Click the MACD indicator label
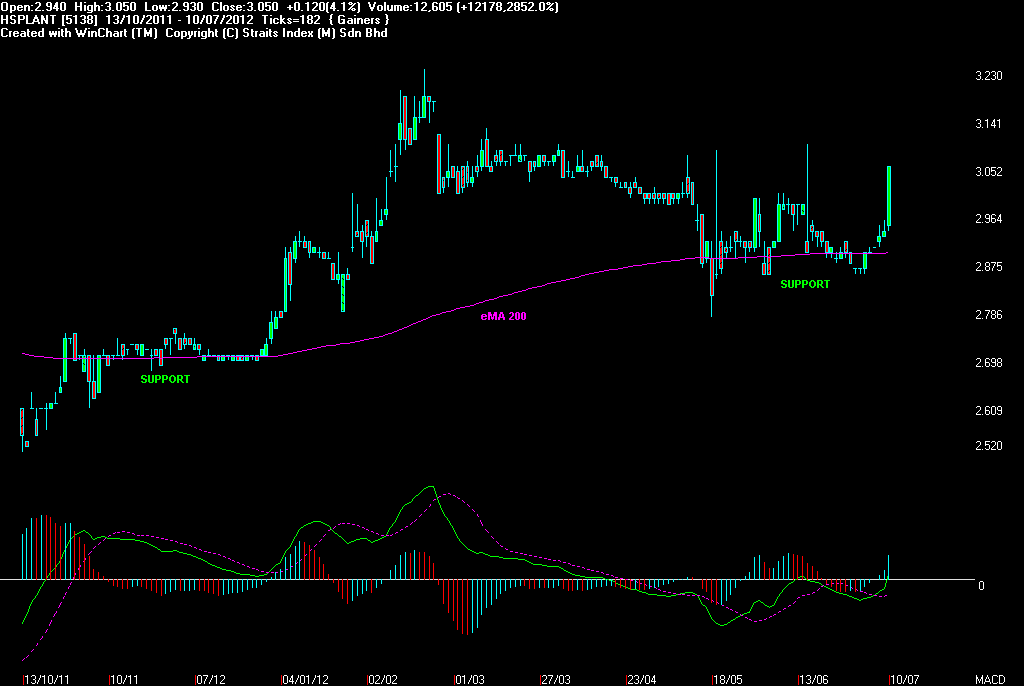Image resolution: width=1024 pixels, height=686 pixels. pos(990,679)
